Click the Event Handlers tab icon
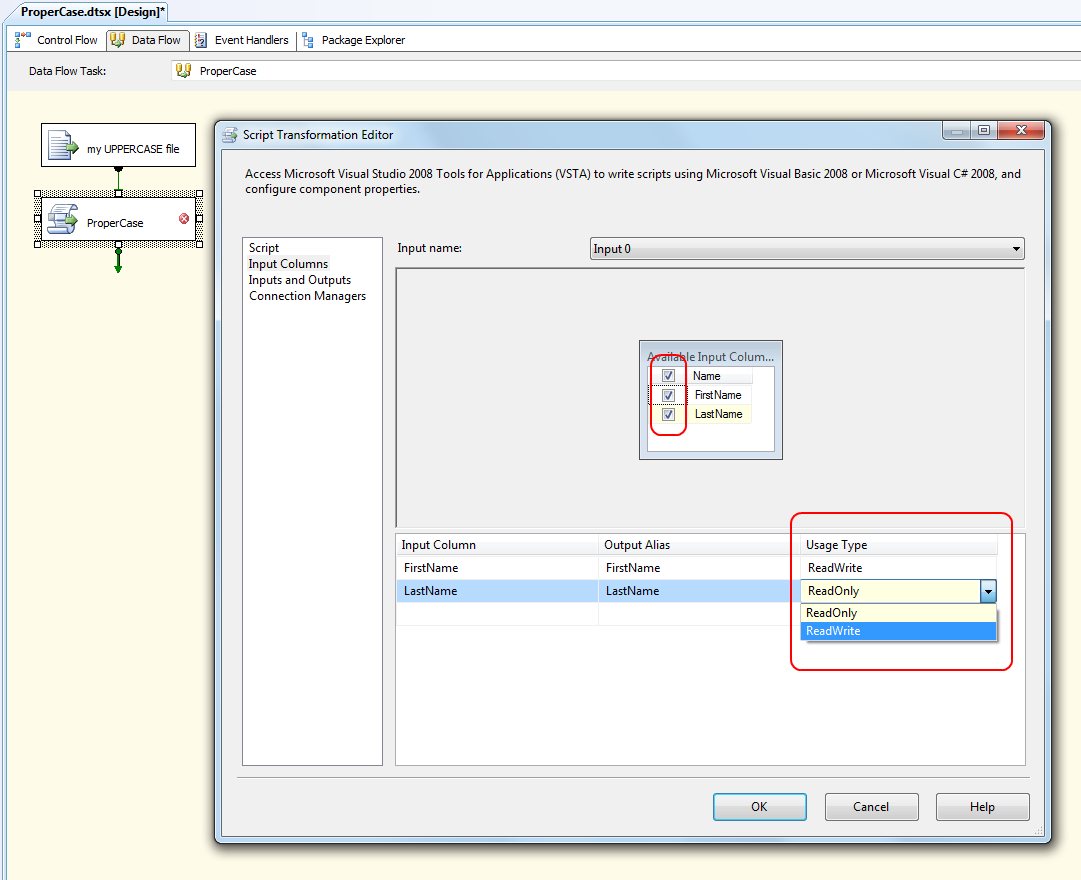Screen dimensions: 1081x880 click(201, 40)
